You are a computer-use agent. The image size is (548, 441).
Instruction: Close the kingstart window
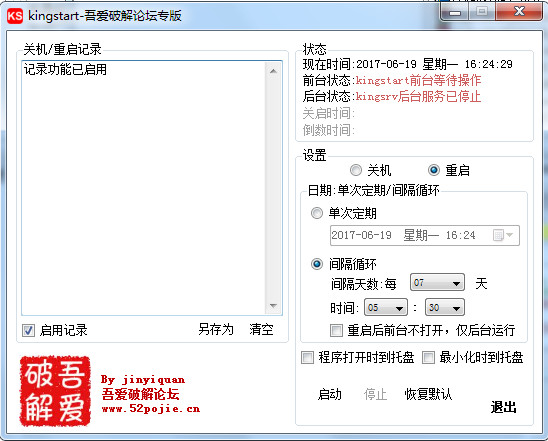519,12
